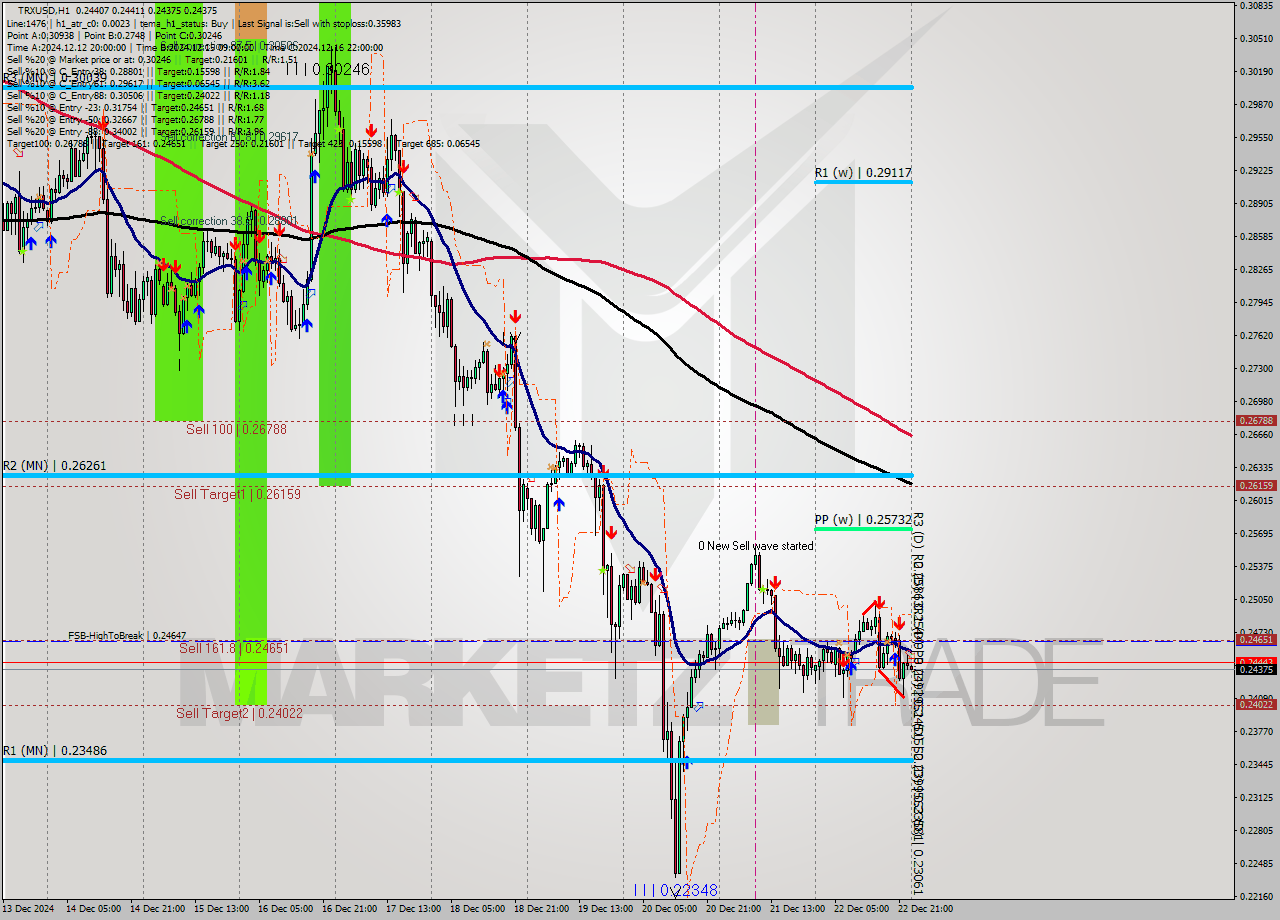
Task: Click the 0.27620 price axis value
Action: click(x=1256, y=335)
